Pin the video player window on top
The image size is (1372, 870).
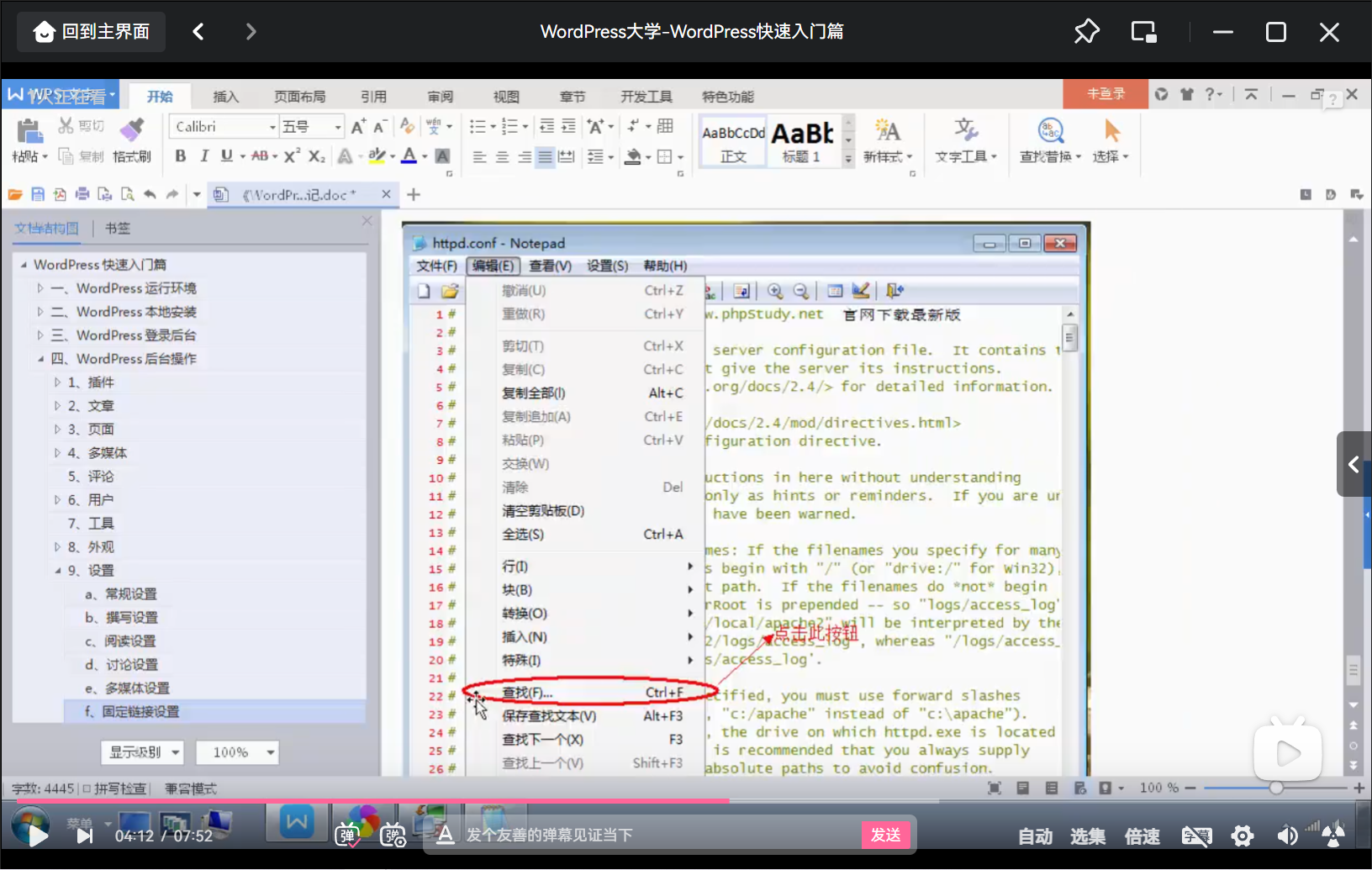(x=1086, y=32)
